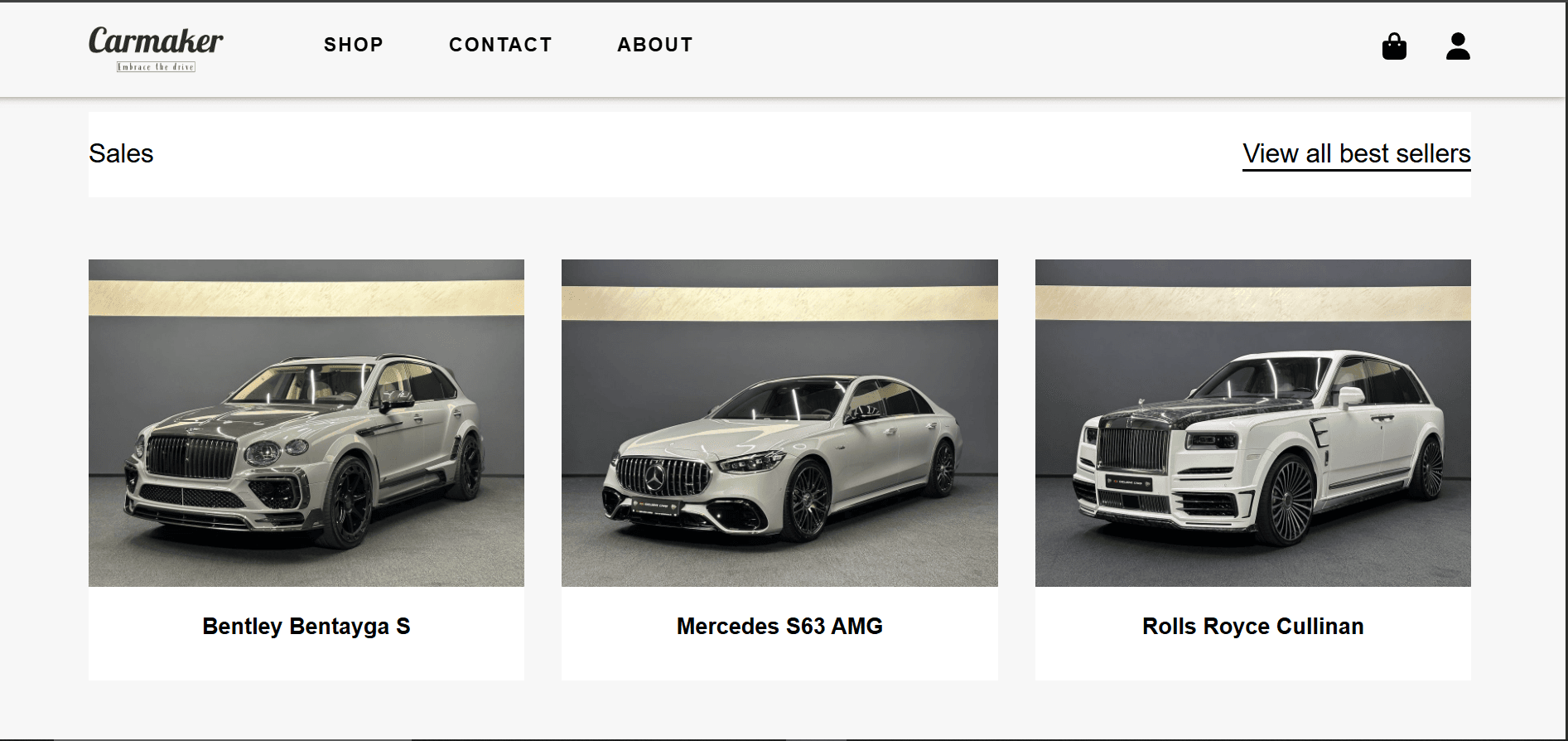The height and width of the screenshot is (741, 1568).
Task: Select the Sales section heading
Action: 121,153
